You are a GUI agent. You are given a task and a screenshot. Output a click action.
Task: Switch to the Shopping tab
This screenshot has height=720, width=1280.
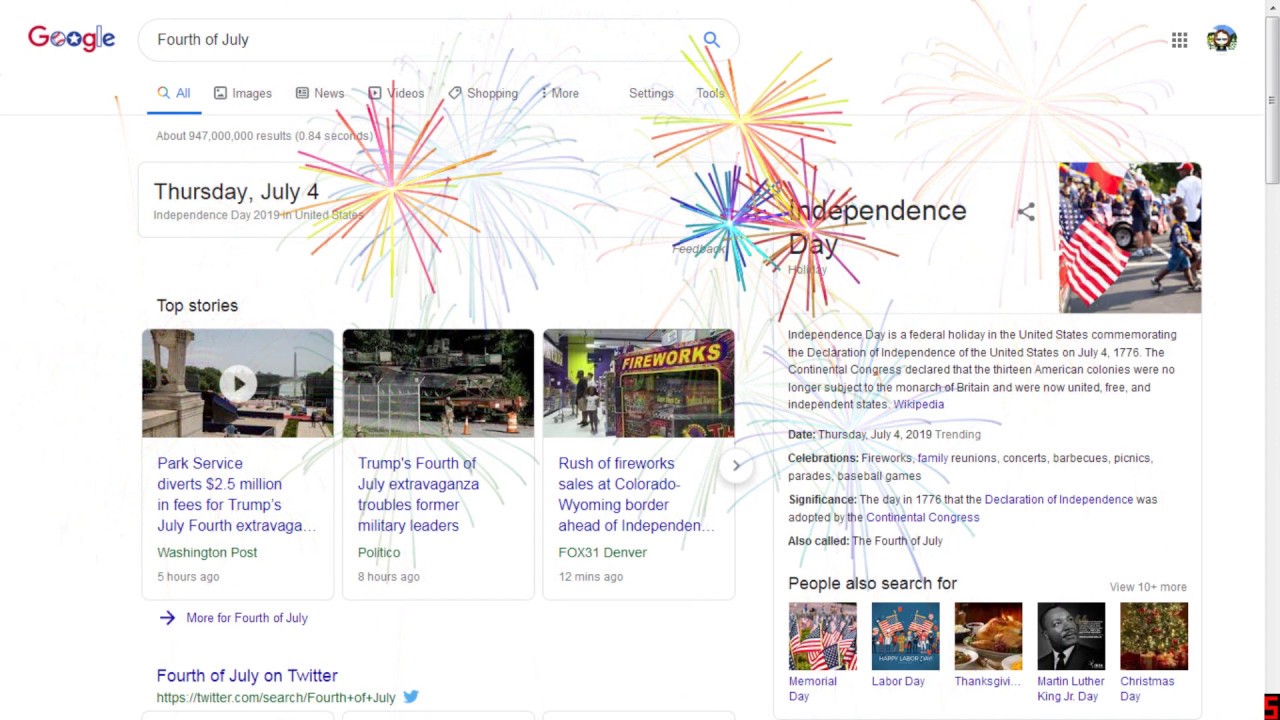tap(483, 93)
